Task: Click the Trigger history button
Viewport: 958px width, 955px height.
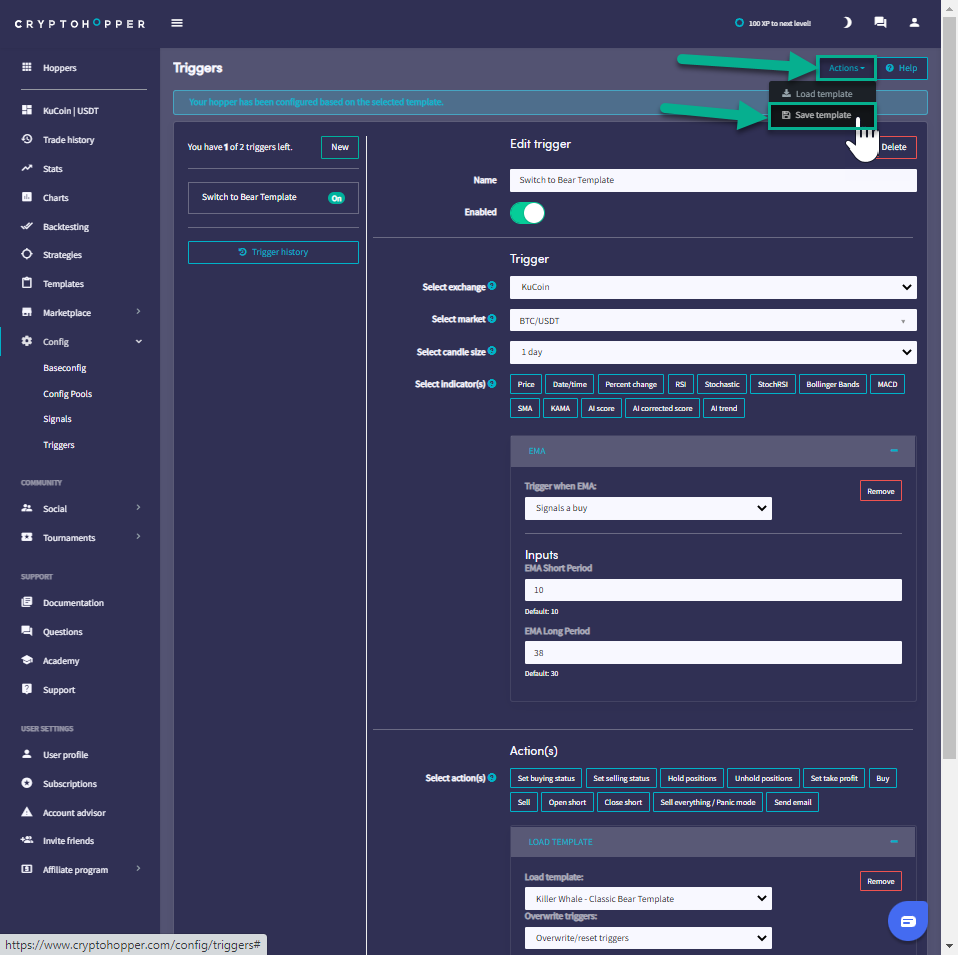Action: (x=273, y=252)
